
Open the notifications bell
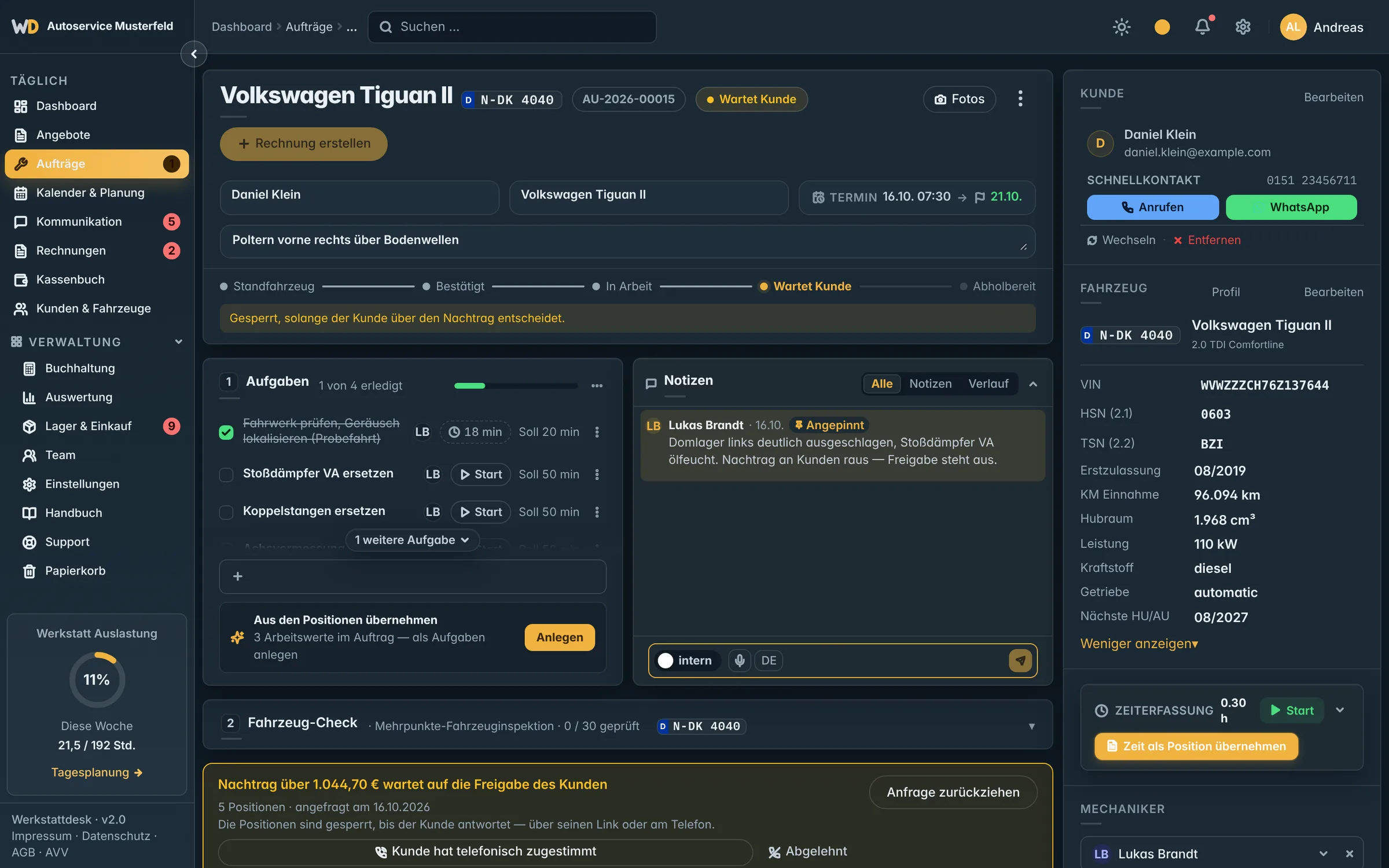click(x=1202, y=27)
